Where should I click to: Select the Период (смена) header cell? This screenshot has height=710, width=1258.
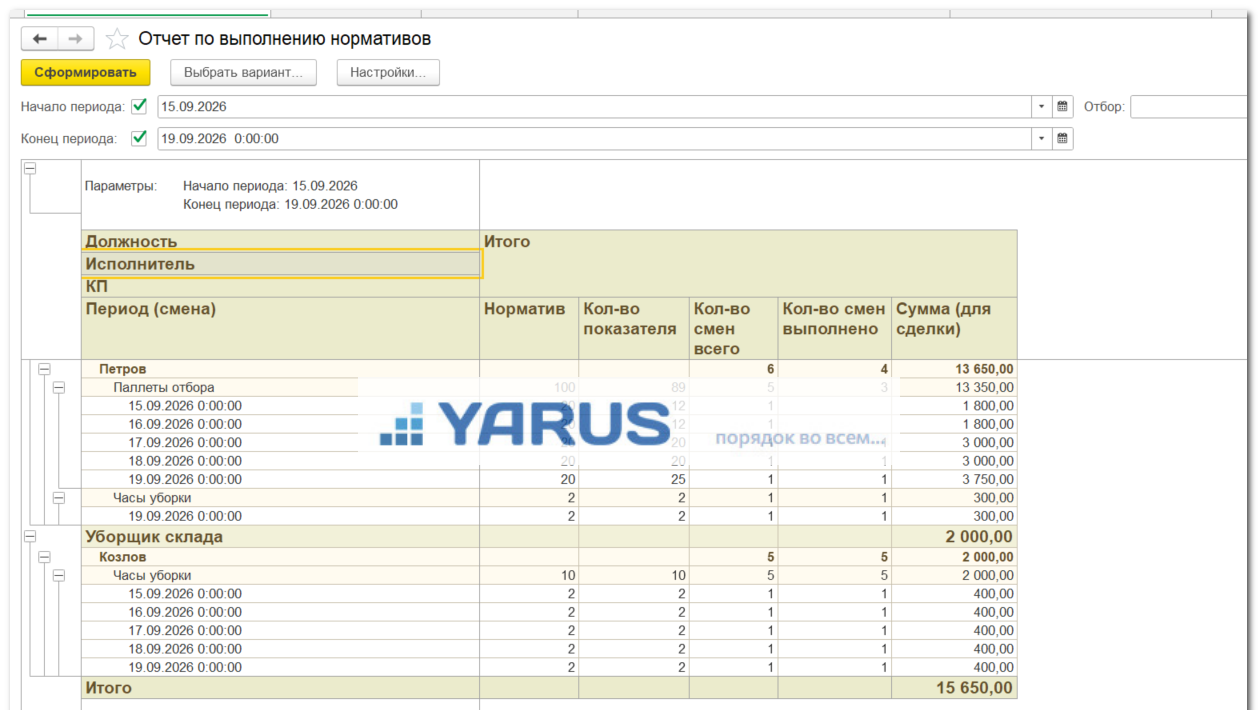click(280, 328)
